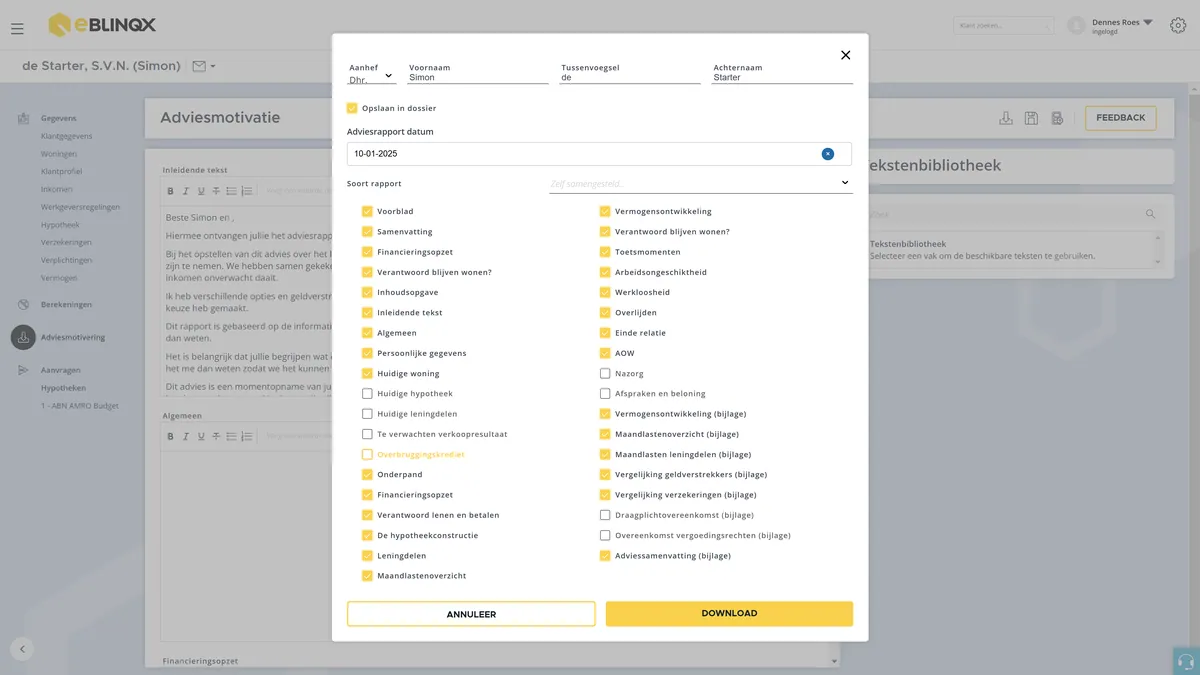Click the DOWNLOAD button
1200x675 pixels.
pos(729,614)
